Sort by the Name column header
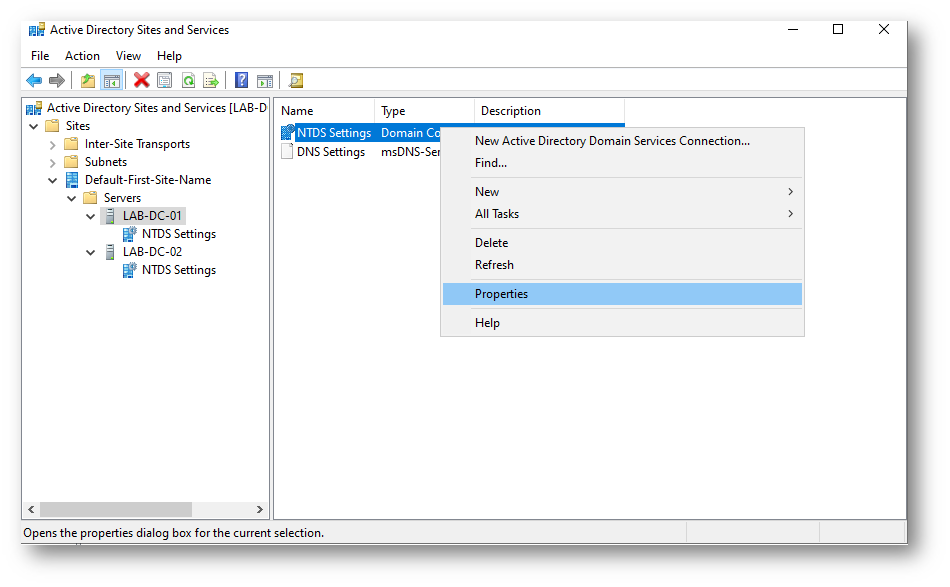Viewport: 950px width, 587px height. click(325, 111)
